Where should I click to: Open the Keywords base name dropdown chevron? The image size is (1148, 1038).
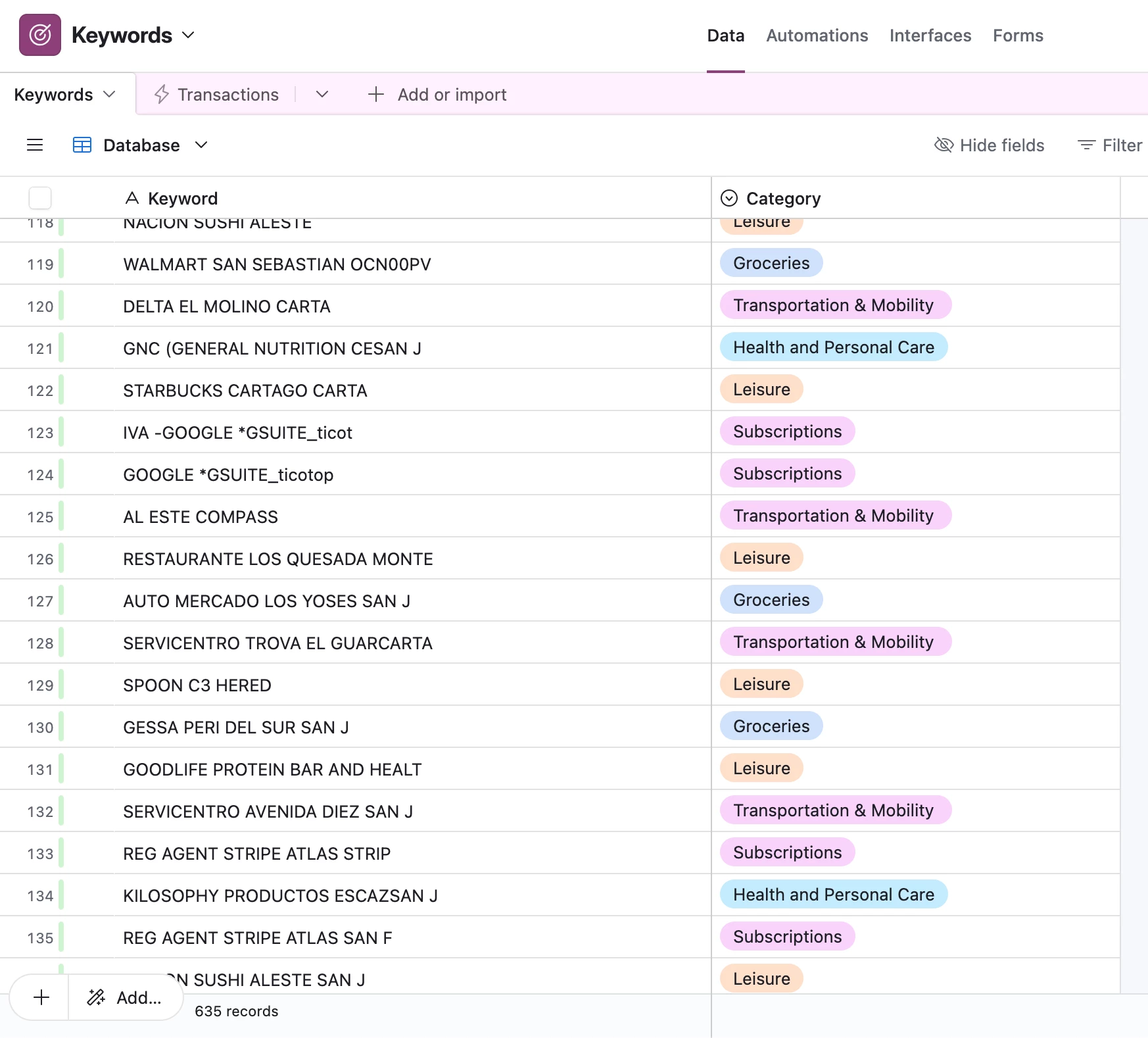[x=188, y=35]
